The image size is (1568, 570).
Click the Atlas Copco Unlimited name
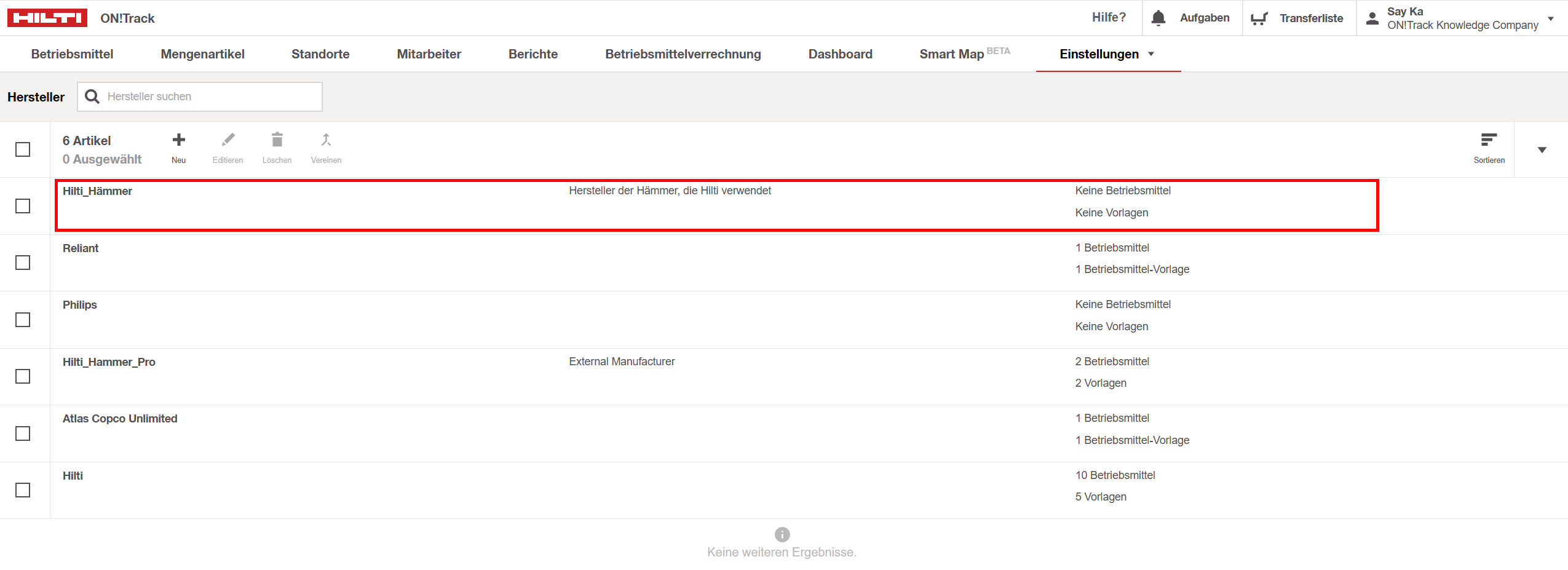120,419
